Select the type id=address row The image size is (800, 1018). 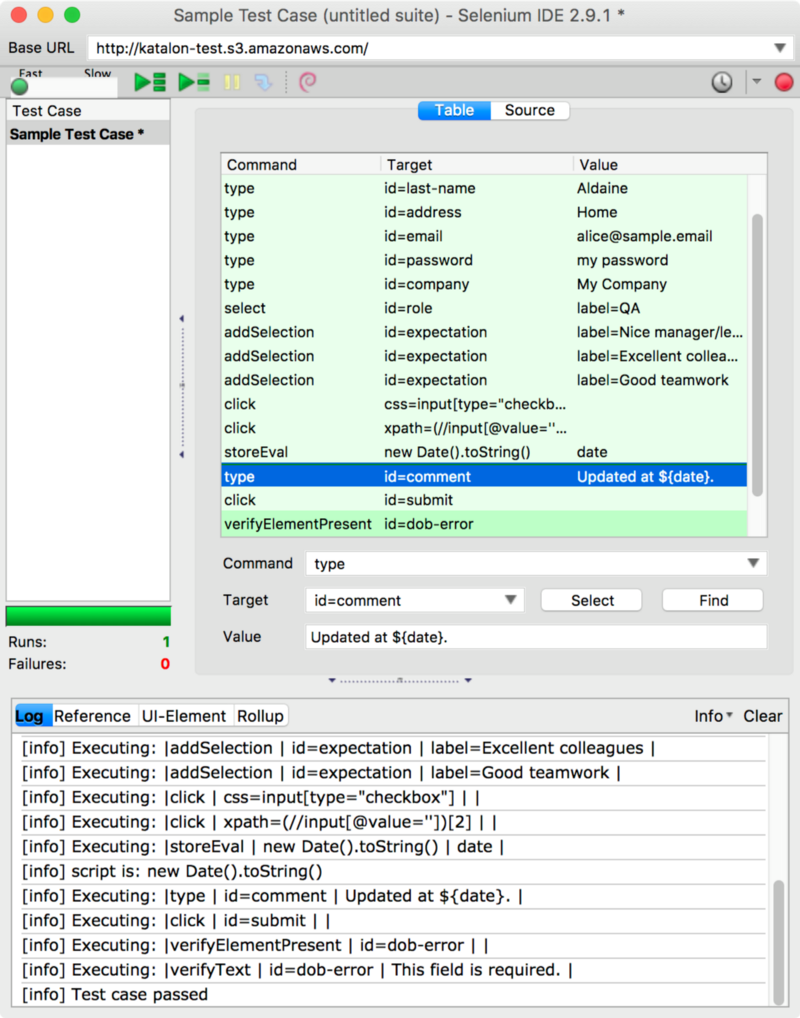484,212
